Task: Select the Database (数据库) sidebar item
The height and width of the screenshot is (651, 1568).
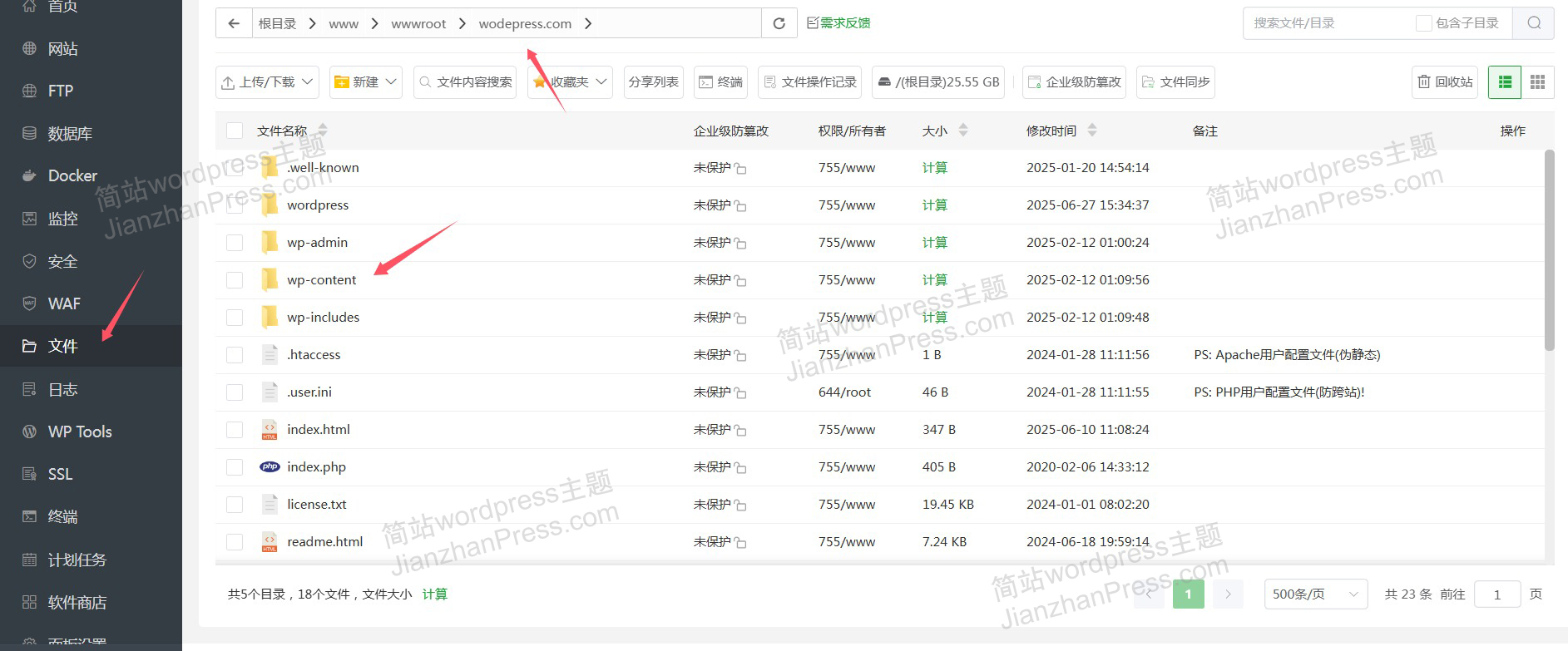Action: pyautogui.click(x=70, y=133)
